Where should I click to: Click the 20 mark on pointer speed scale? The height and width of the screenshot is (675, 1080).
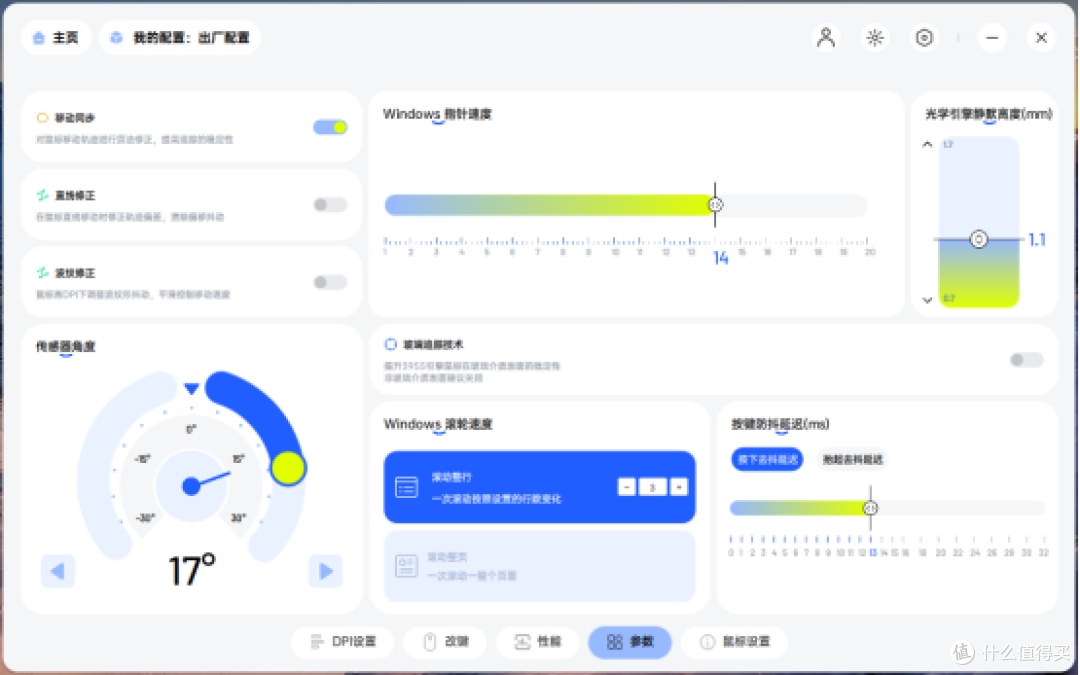(x=870, y=252)
